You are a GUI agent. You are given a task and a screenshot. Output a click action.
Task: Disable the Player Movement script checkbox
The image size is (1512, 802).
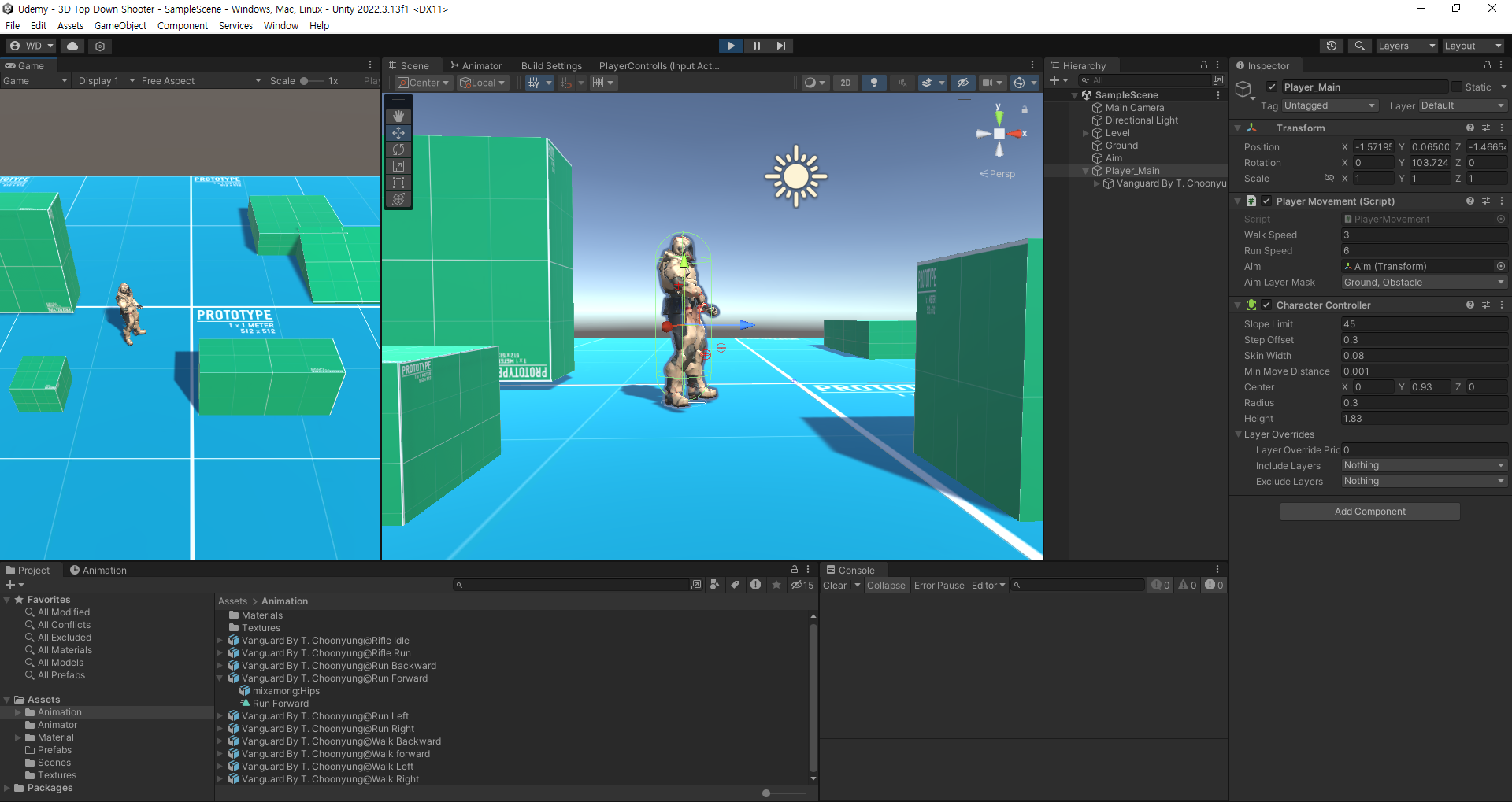pos(1266,201)
